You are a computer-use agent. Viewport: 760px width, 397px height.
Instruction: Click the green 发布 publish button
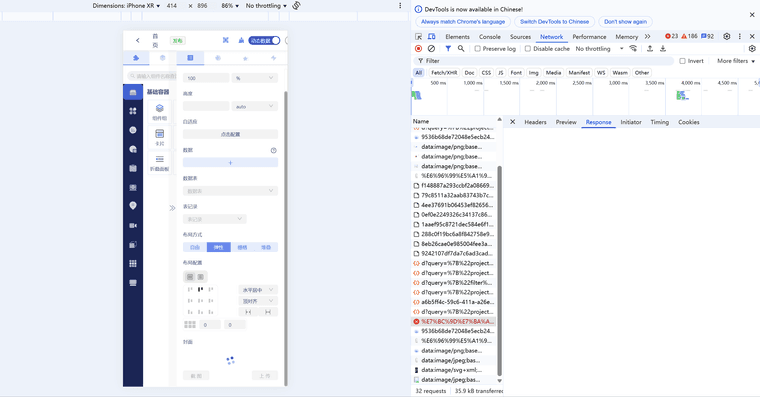(x=178, y=41)
